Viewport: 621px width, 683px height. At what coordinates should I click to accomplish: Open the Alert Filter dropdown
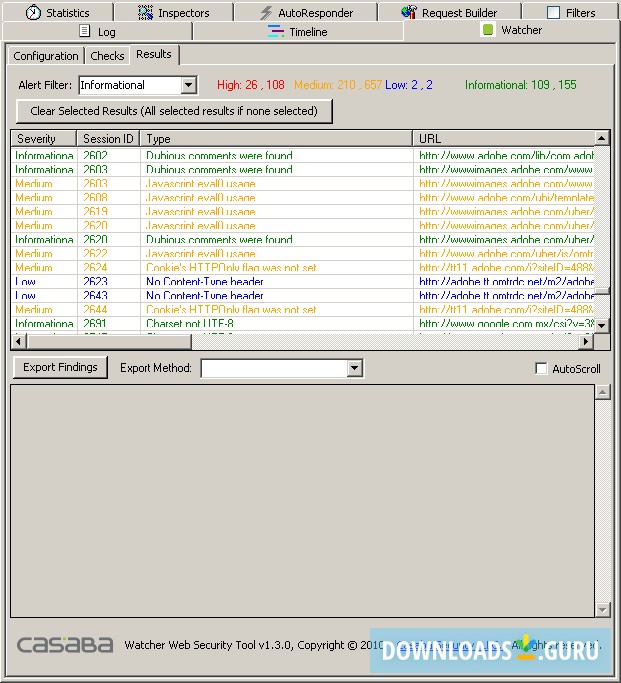(189, 85)
